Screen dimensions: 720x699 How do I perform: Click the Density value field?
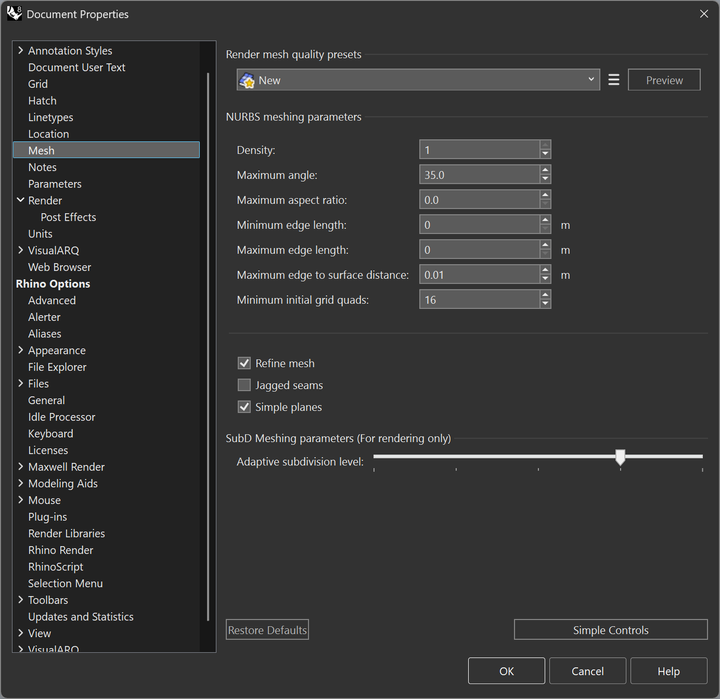[x=479, y=150]
